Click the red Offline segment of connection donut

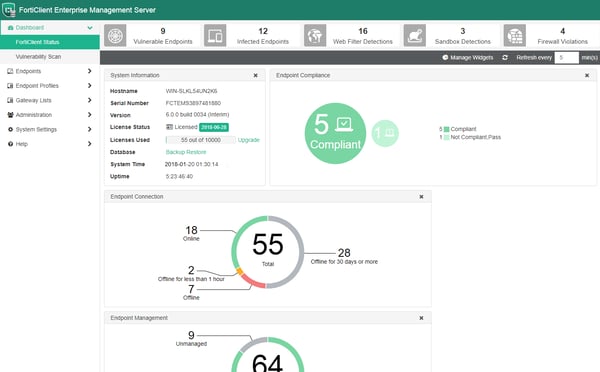[x=253, y=281]
